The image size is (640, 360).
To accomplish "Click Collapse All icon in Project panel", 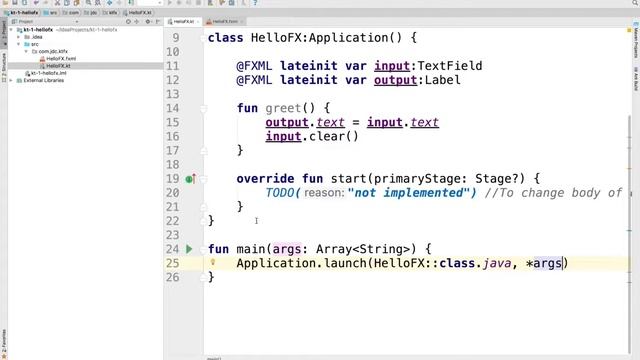I will [x=137, y=22].
